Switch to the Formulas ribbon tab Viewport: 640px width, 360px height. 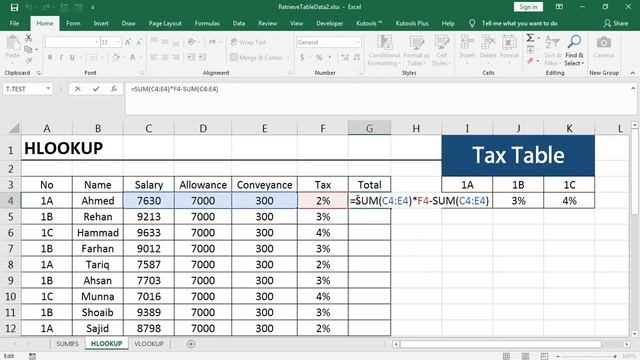point(207,23)
